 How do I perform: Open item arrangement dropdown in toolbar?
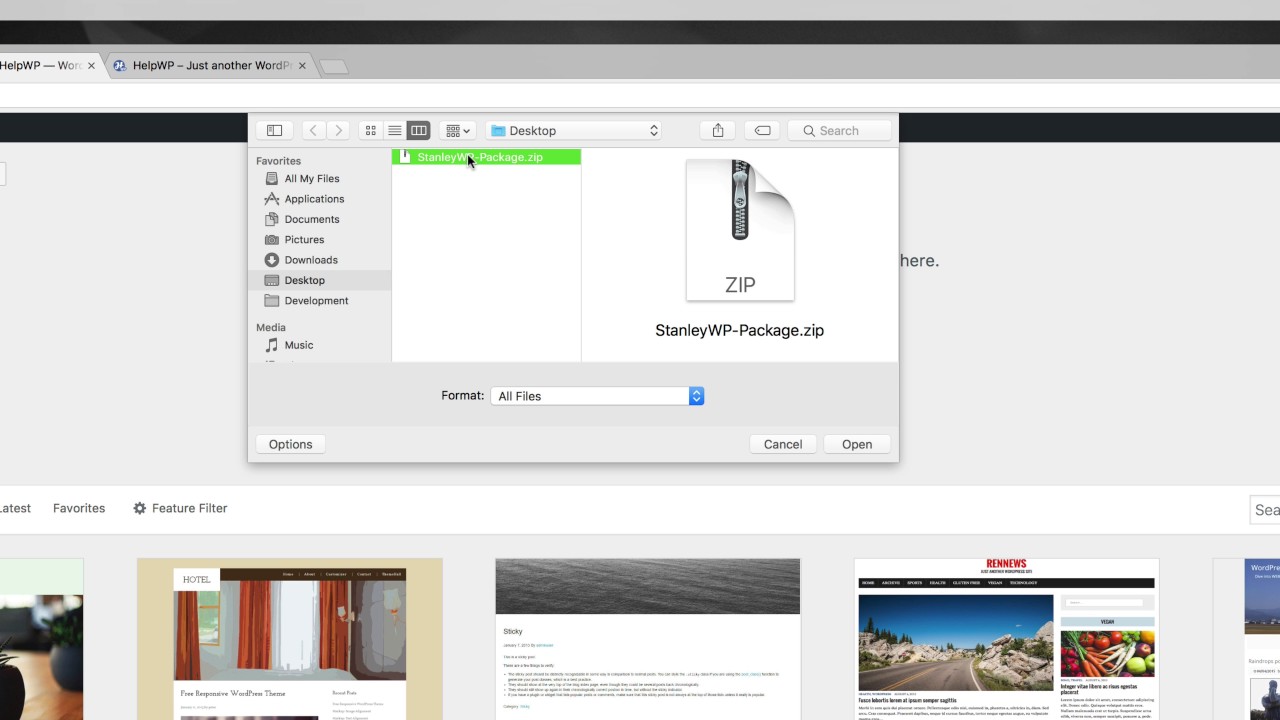(x=457, y=130)
